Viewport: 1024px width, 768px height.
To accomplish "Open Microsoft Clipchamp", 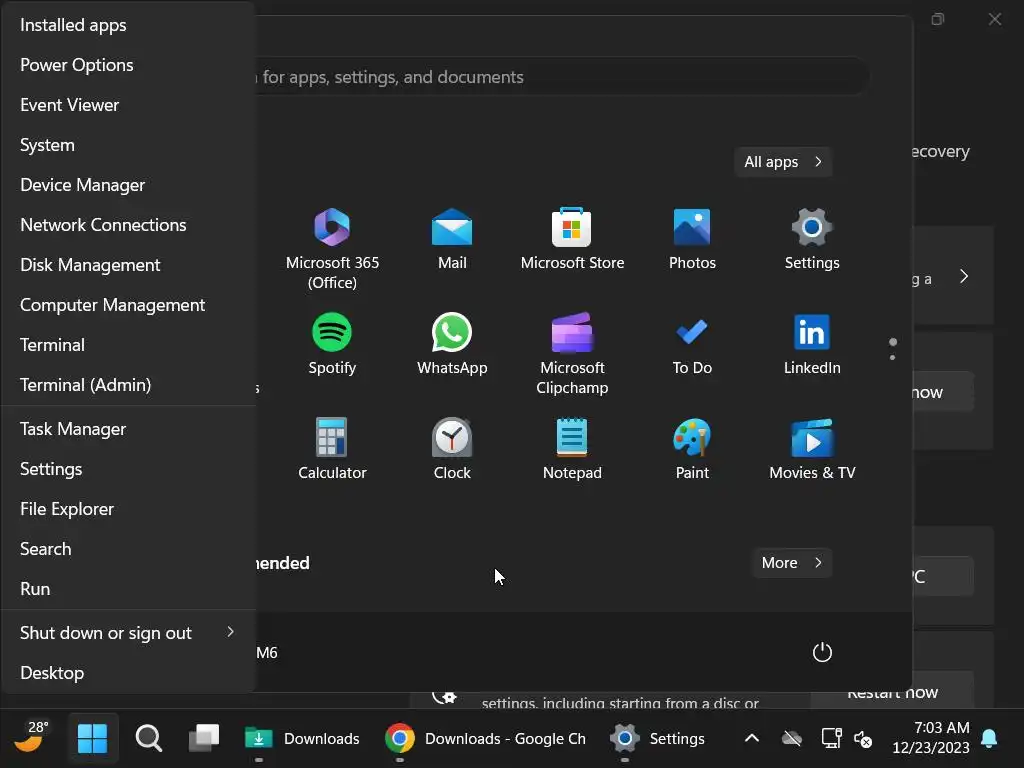I will tap(572, 353).
